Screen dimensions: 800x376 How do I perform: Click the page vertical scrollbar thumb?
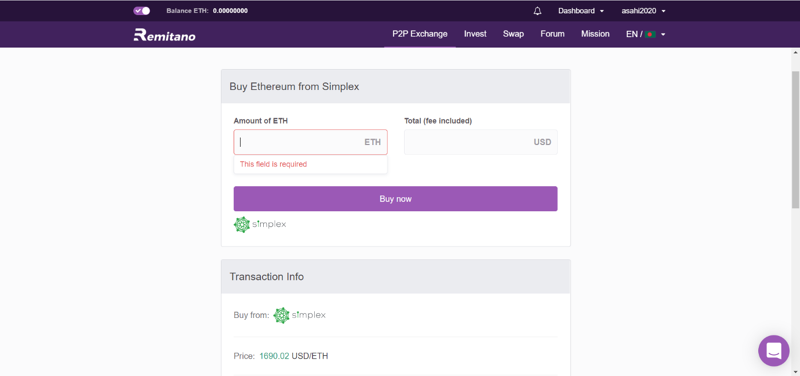pos(795,139)
